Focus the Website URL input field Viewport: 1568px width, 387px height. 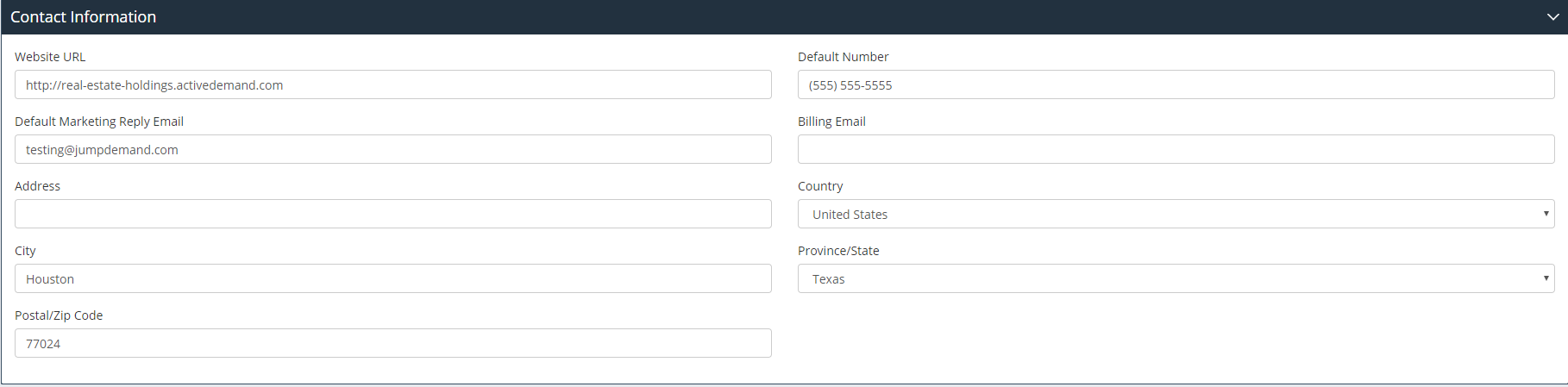392,84
